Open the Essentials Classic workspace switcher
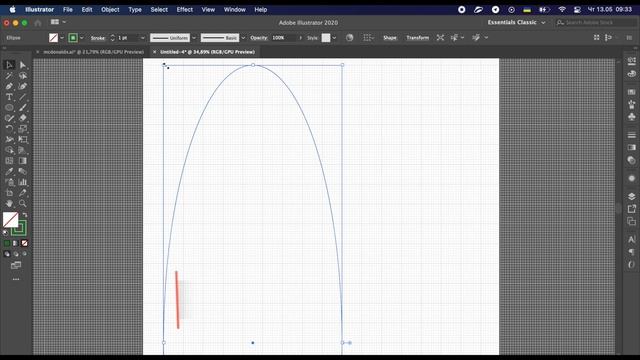This screenshot has width=640, height=360. coord(516,22)
